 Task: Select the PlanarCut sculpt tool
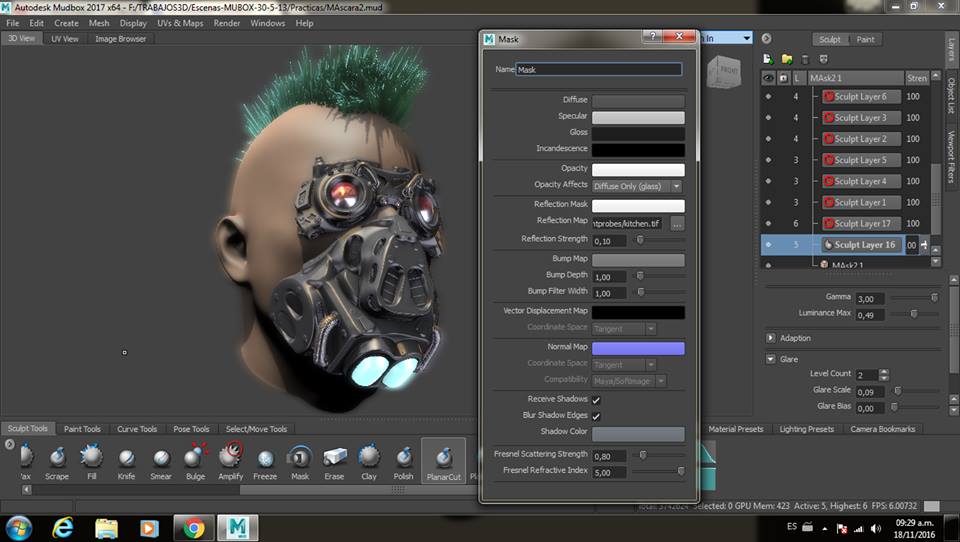click(443, 461)
